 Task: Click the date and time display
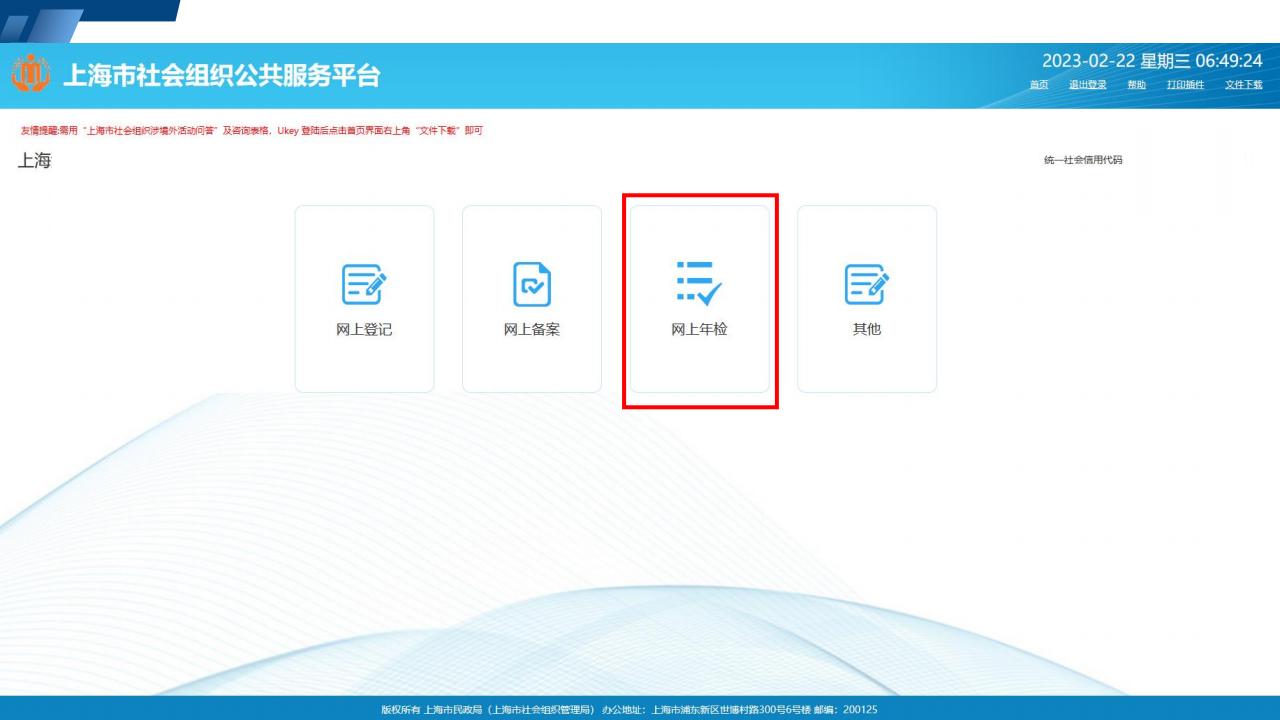[x=1152, y=62]
